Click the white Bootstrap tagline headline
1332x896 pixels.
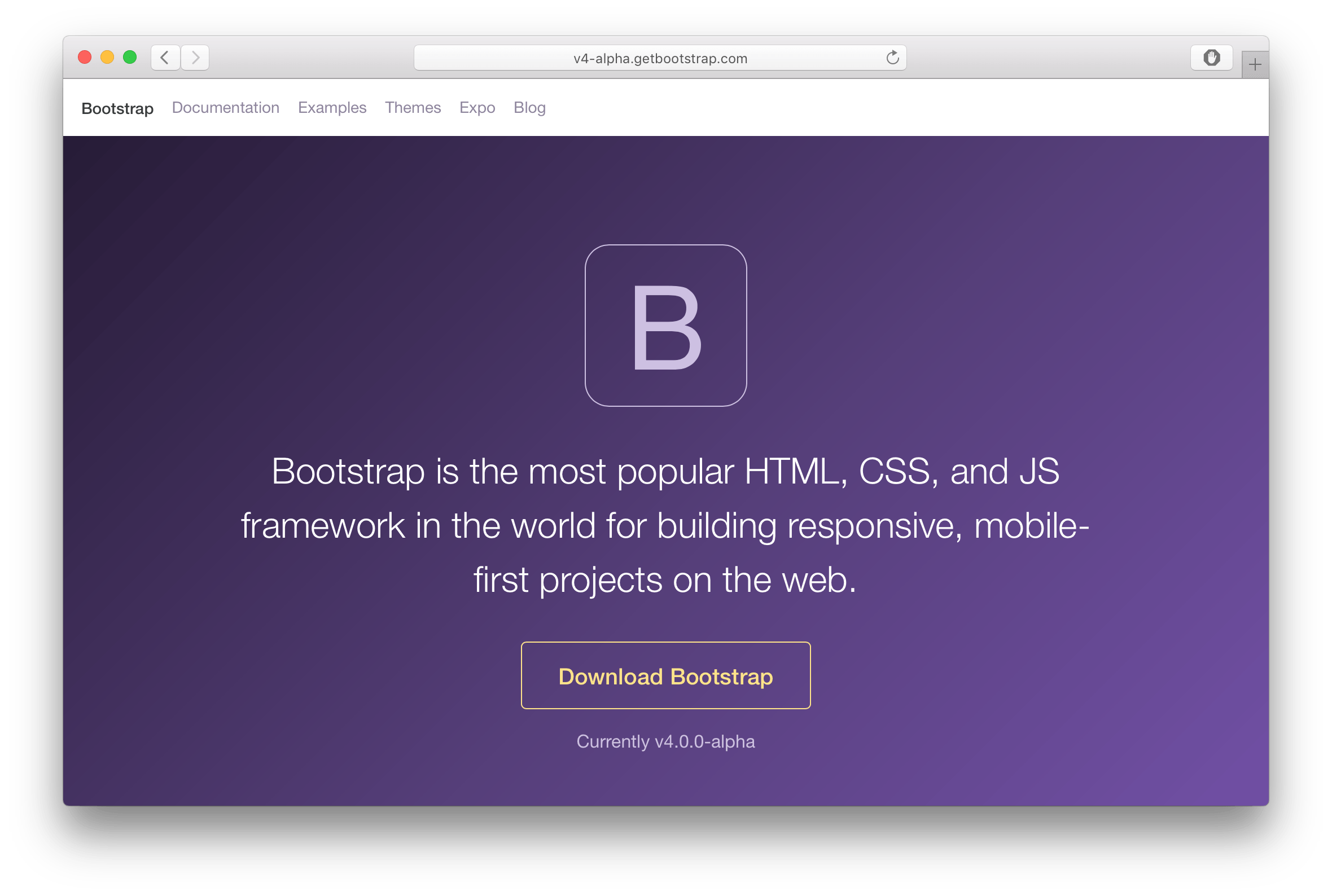665,525
